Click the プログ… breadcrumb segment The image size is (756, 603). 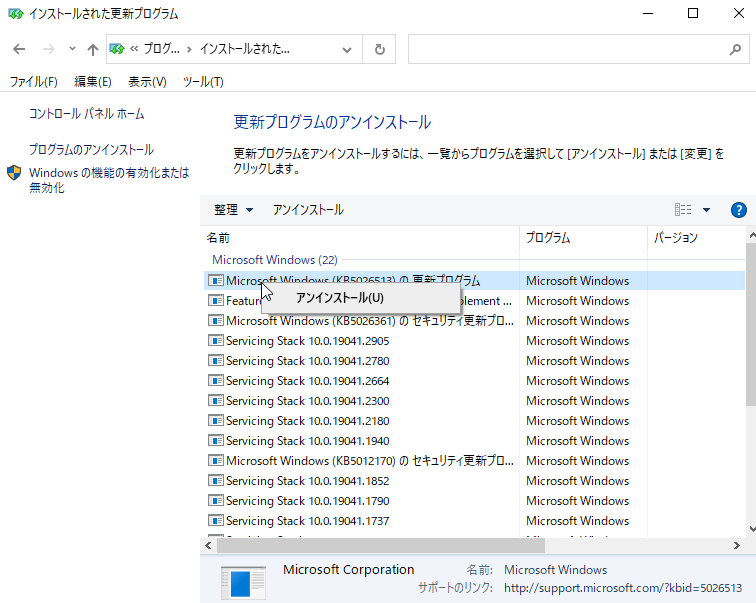(162, 49)
